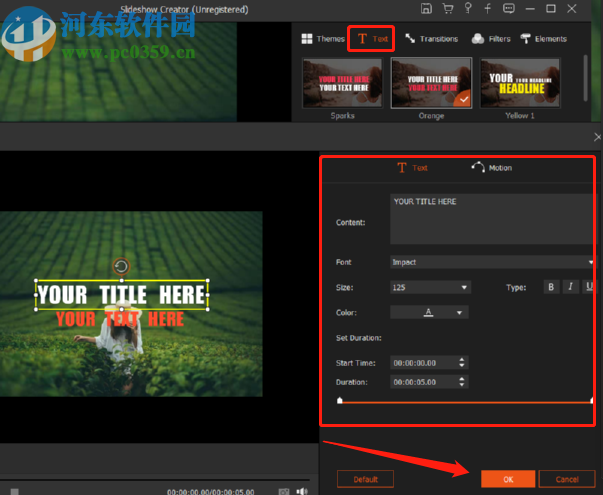The height and width of the screenshot is (495, 603).
Task: Click the orange duration slider track
Action: tap(466, 402)
